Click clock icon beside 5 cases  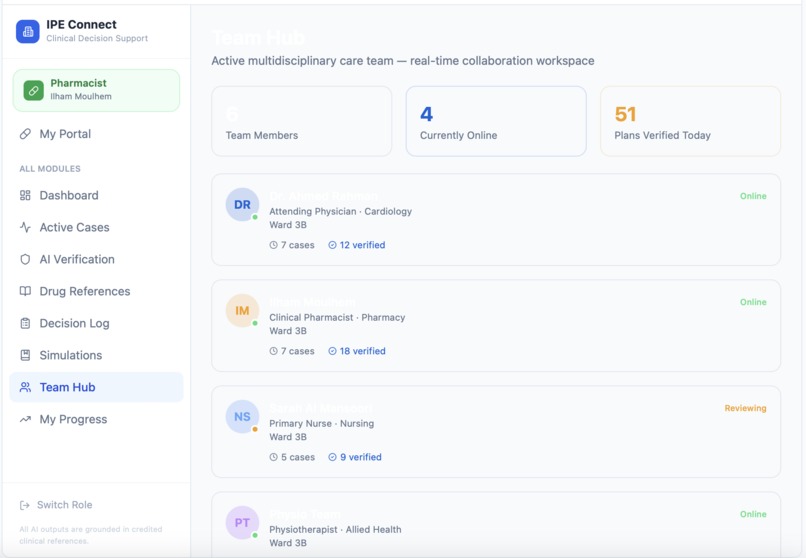coord(273,457)
